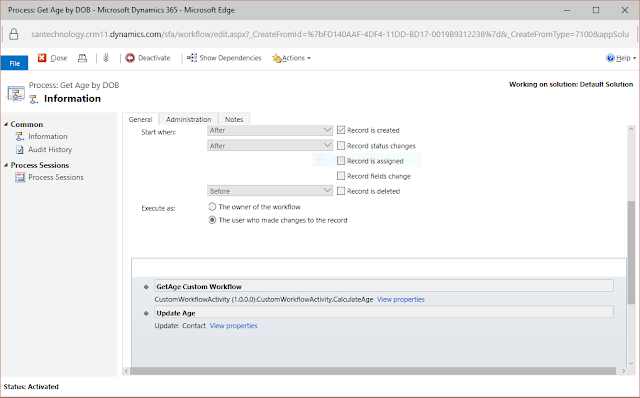Click the lock icon in address bar
Viewport: 640px width, 398px height.
pyautogui.click(x=14, y=34)
